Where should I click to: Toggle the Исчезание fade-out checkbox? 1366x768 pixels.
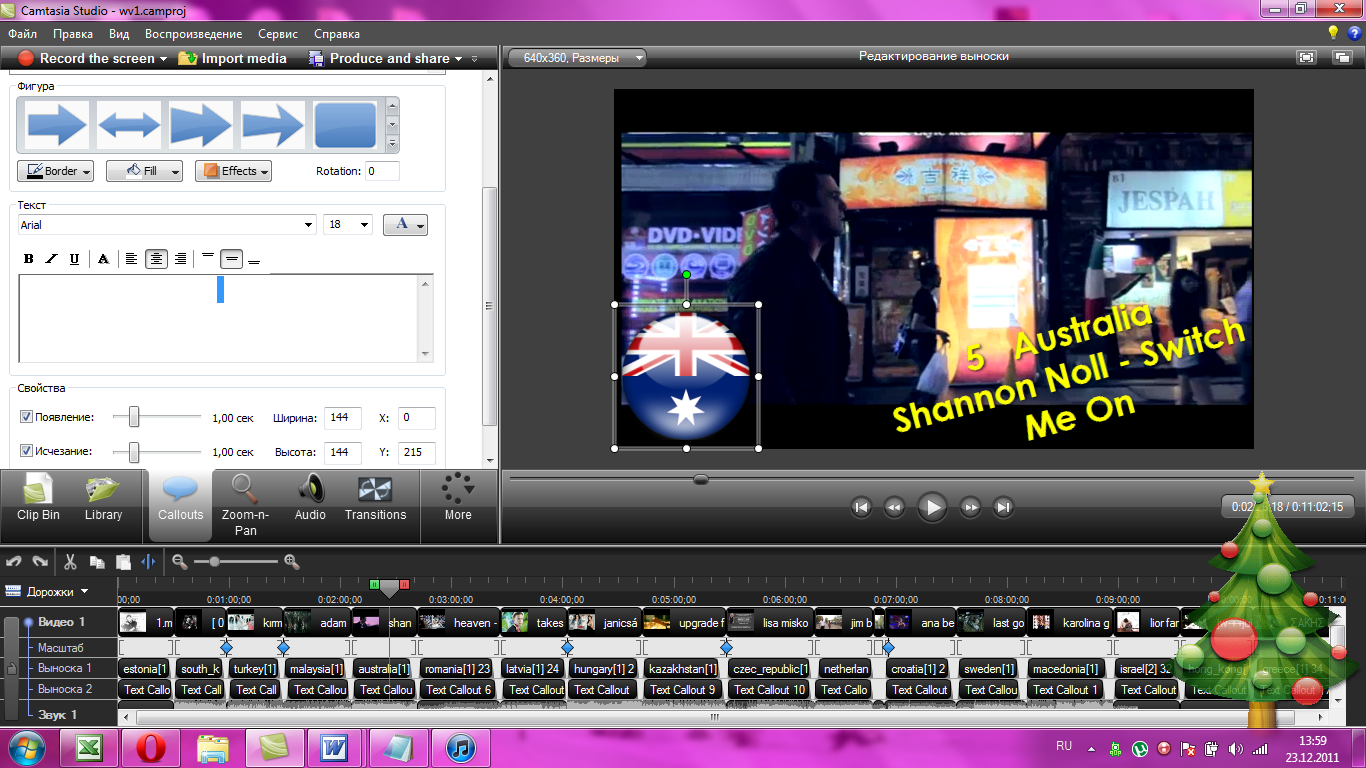click(x=27, y=451)
